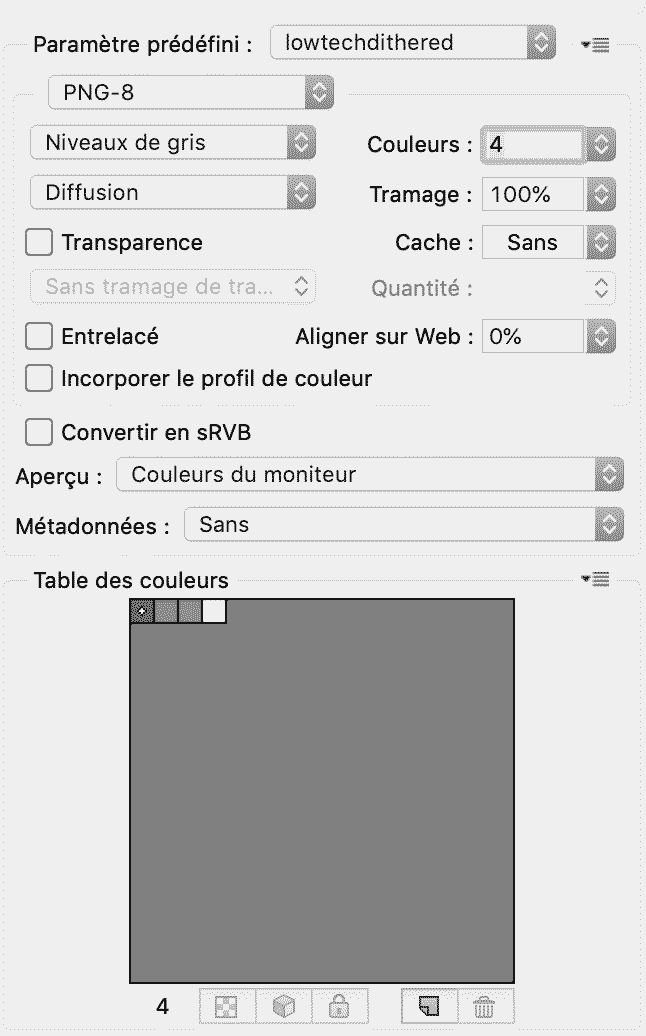Click the new color icon
646x1036 pixels.
point(429,1006)
